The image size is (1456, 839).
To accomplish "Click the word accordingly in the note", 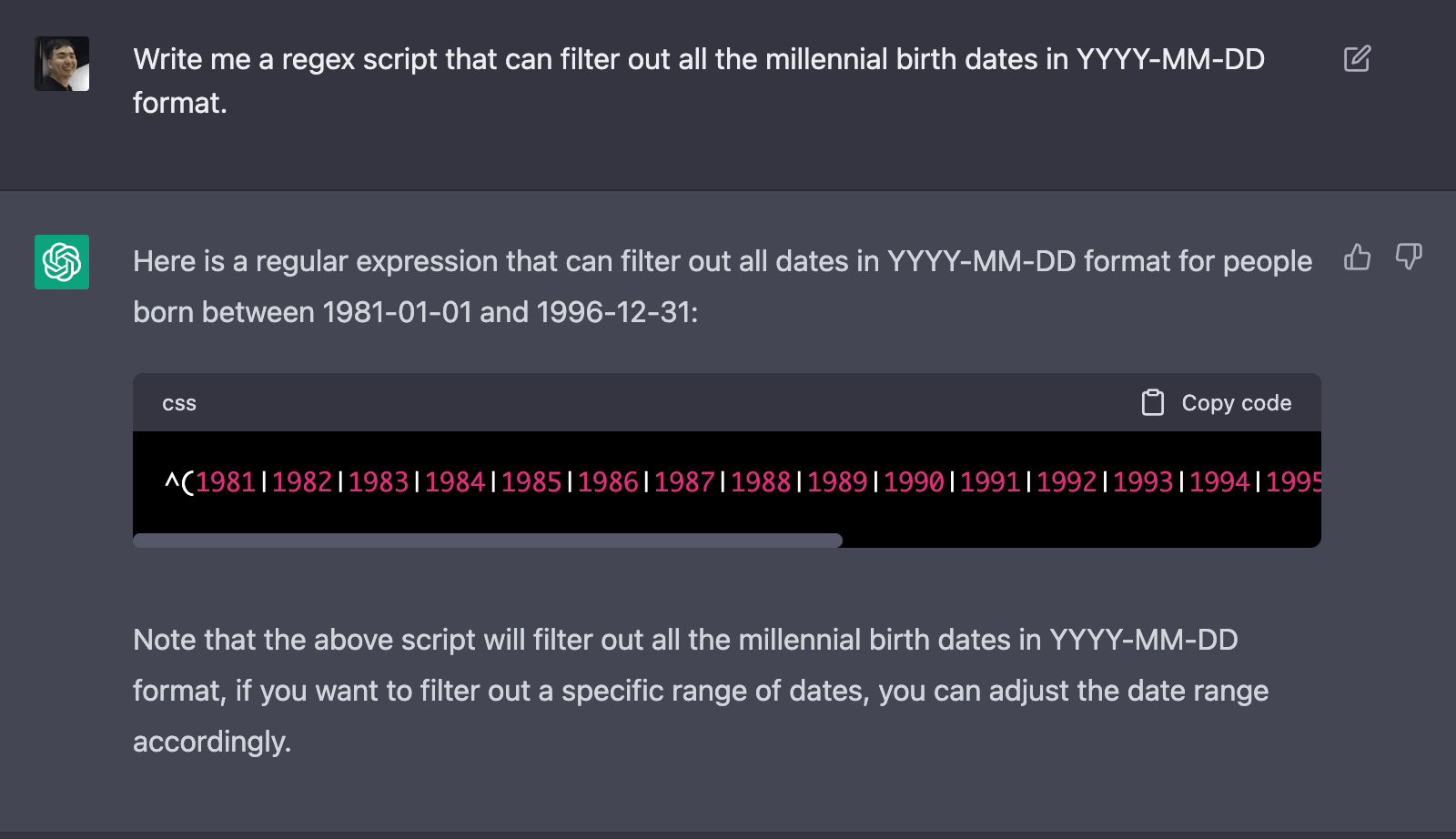I will point(212,742).
